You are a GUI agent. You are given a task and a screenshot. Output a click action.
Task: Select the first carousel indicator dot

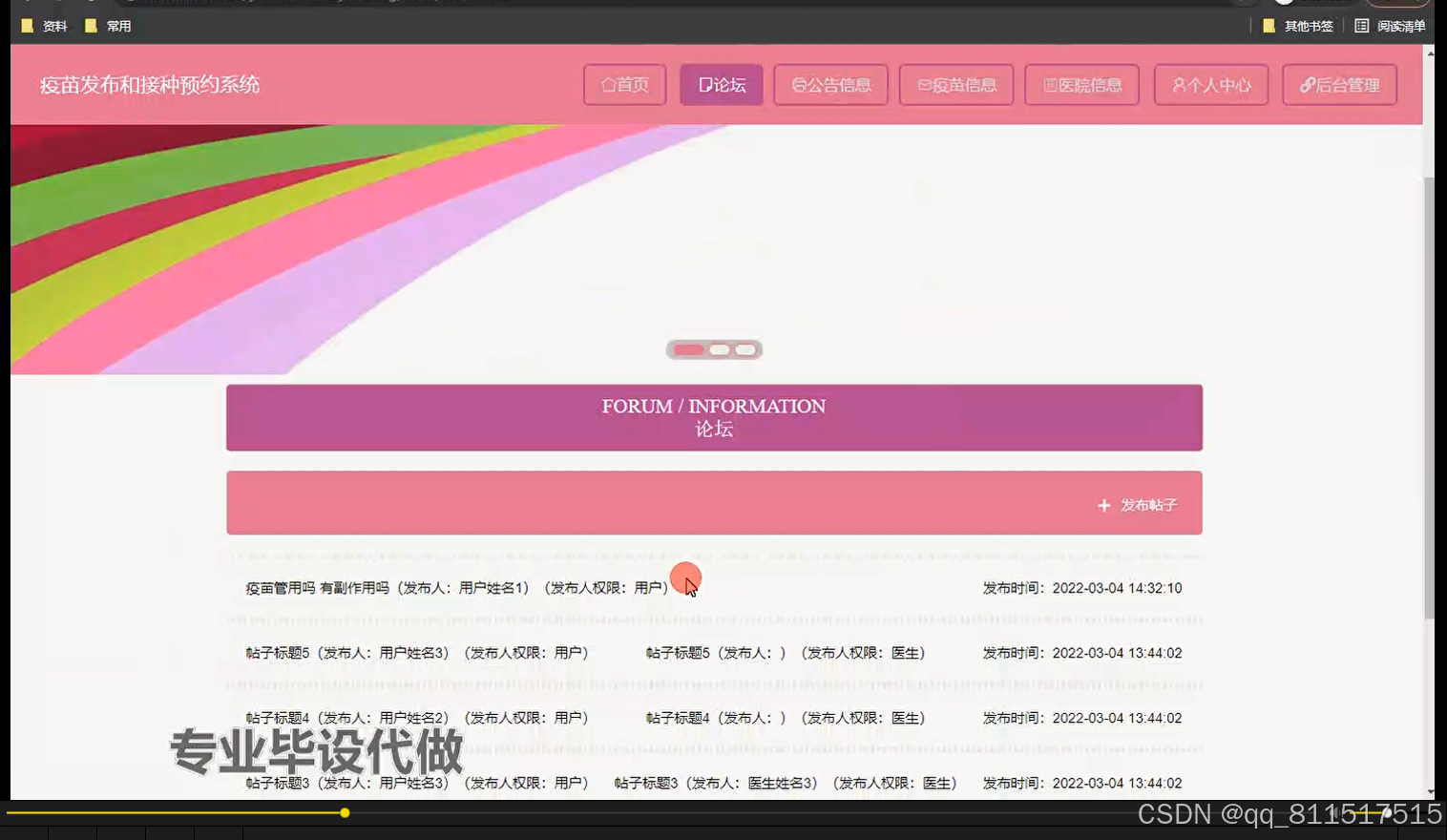click(x=688, y=349)
